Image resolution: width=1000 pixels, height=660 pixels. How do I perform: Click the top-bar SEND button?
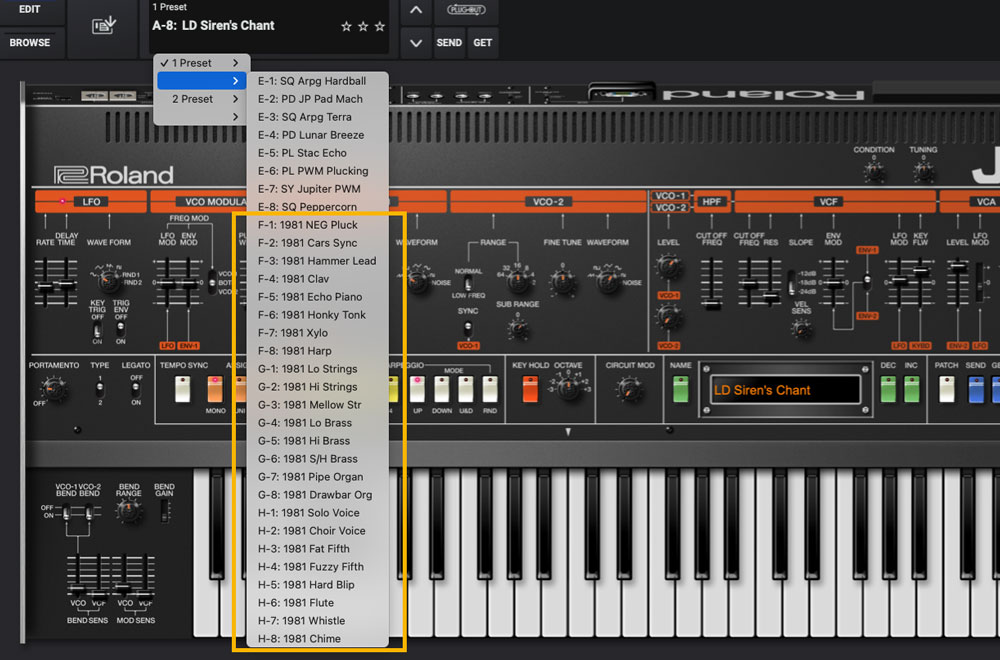click(x=449, y=43)
